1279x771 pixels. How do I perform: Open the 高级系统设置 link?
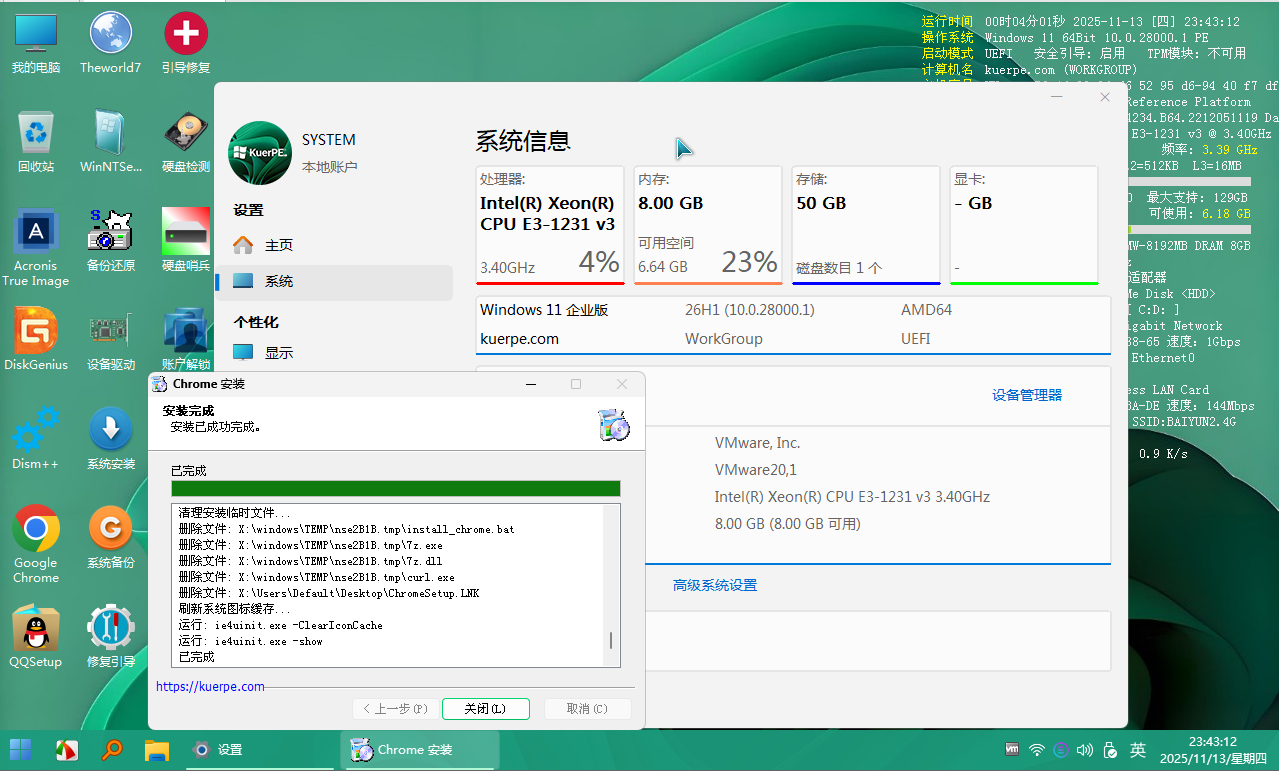(x=714, y=586)
